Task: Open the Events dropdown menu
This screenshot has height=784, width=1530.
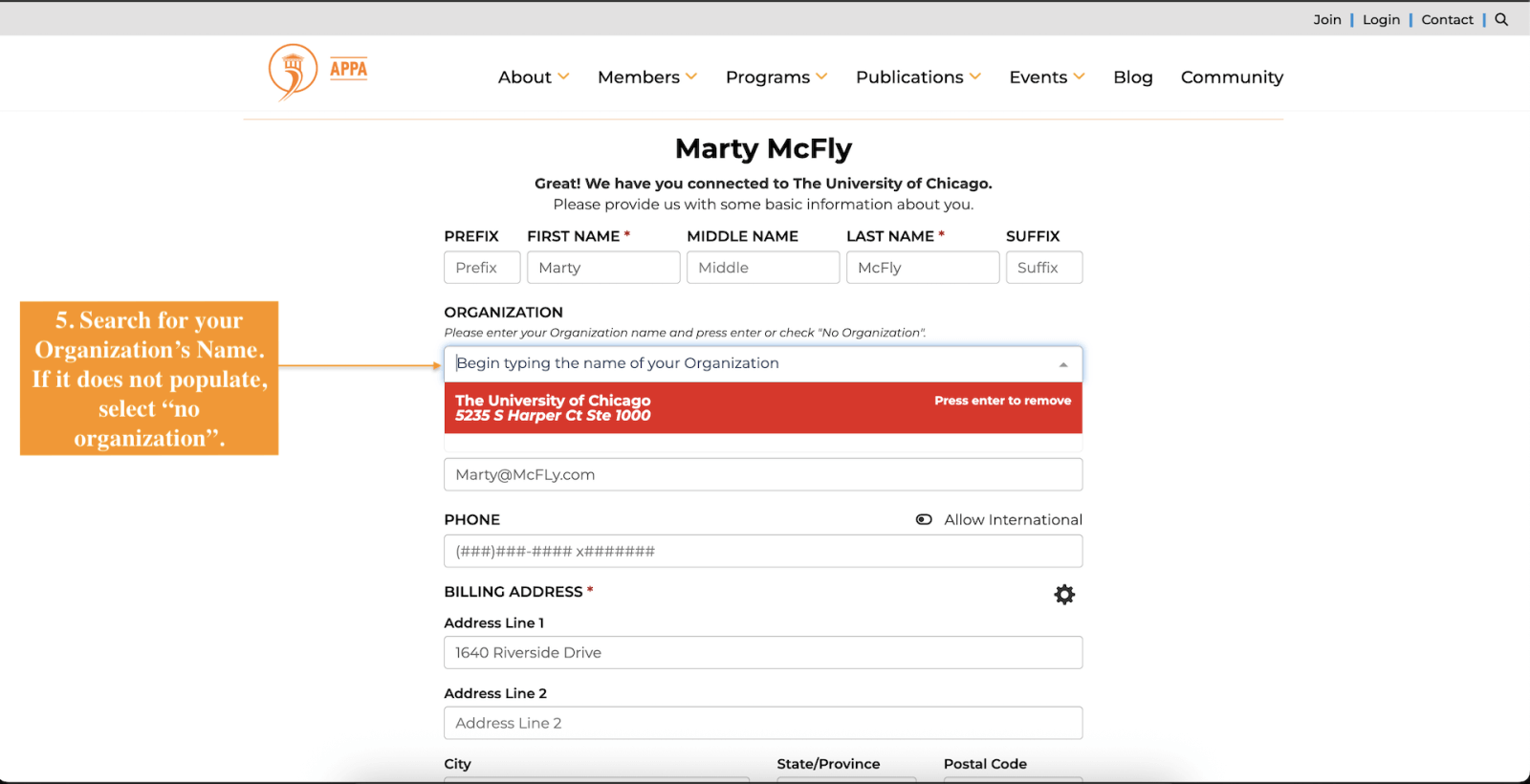Action: [x=1046, y=77]
